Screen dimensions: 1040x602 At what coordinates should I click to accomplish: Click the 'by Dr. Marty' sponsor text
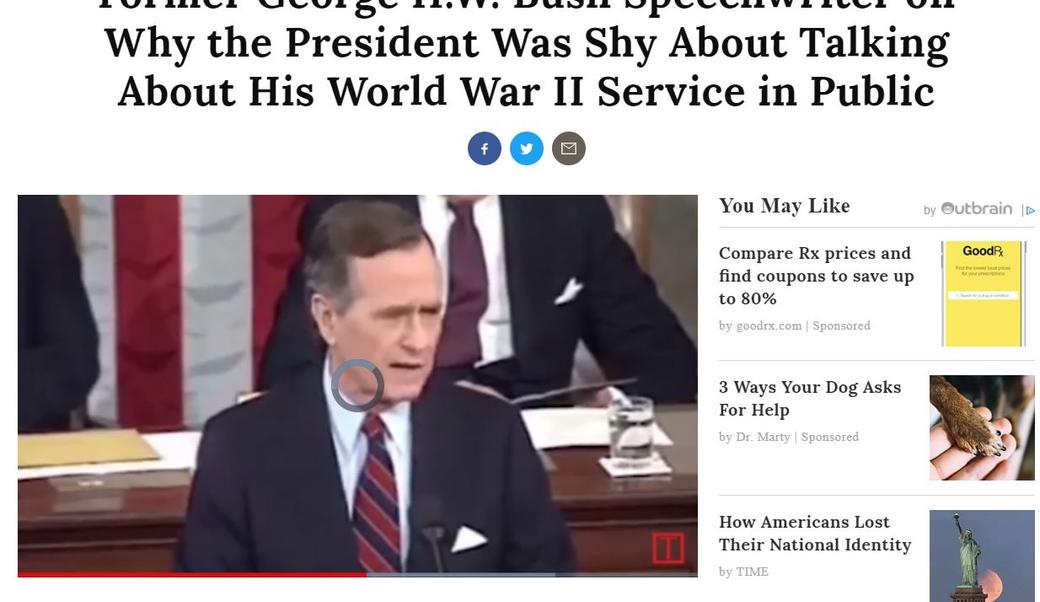pyautogui.click(x=755, y=437)
